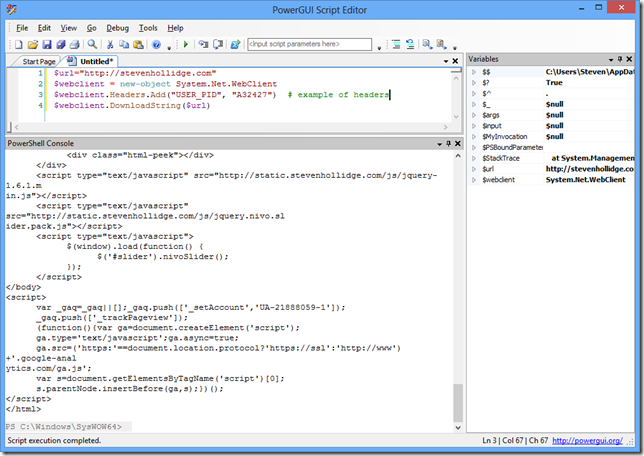Pin the Variables panel

click(x=620, y=59)
